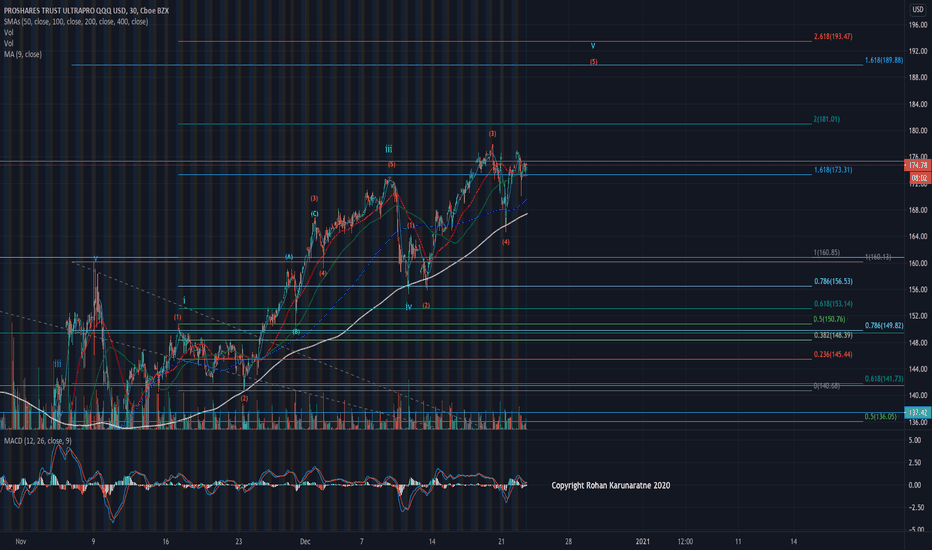This screenshot has width=932, height=550.
Task: Click the 0.382(148.39) Fibonacci label
Action: click(x=833, y=335)
